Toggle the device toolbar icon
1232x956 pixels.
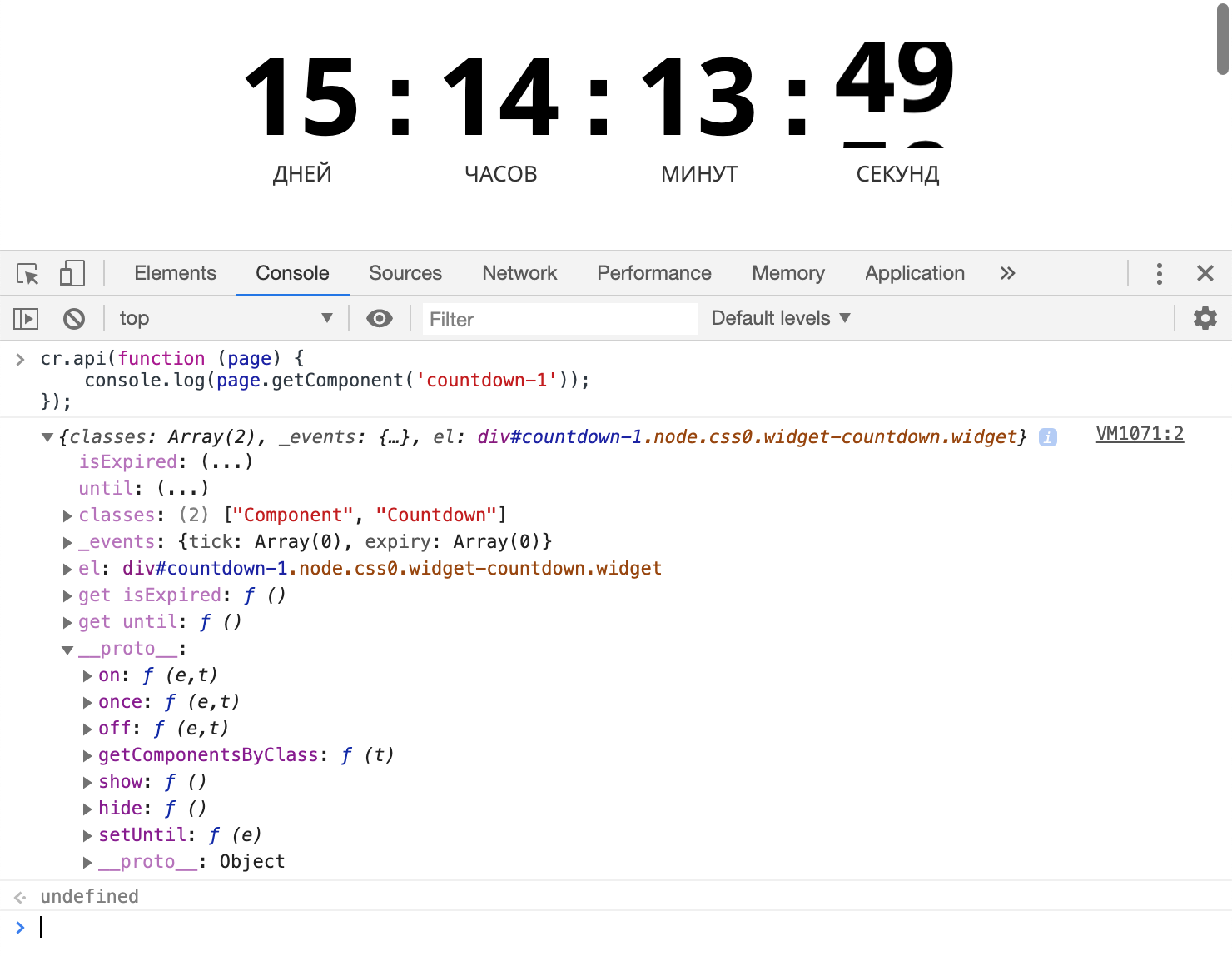(72, 273)
